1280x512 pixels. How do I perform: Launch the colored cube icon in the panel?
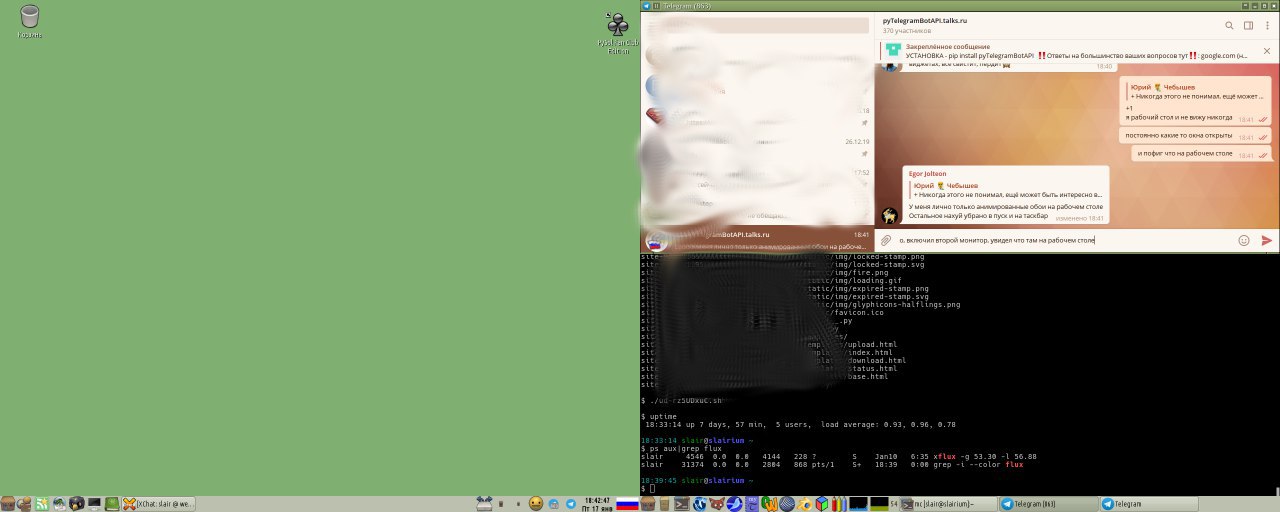coord(822,503)
